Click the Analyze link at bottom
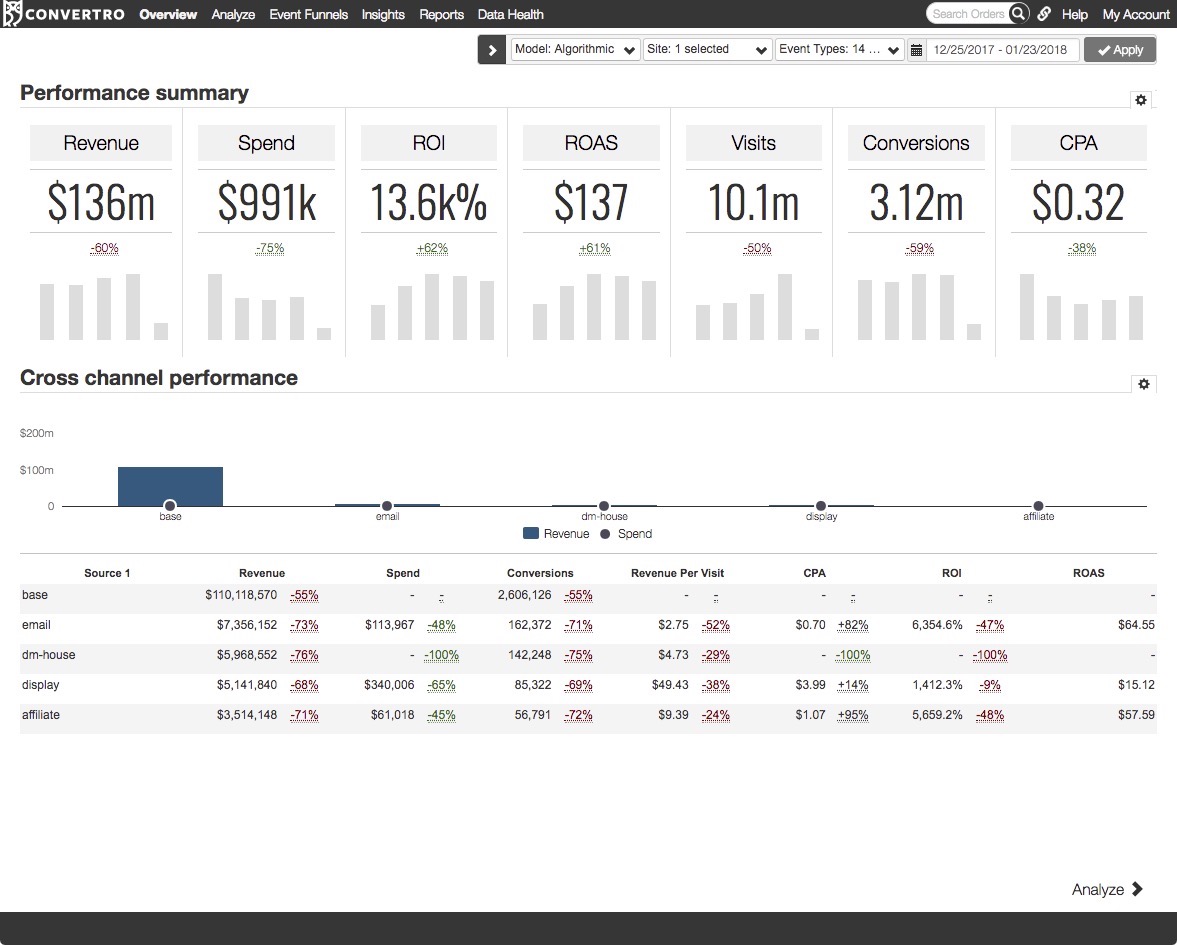Viewport: 1177px width, 945px height. coord(1097,889)
